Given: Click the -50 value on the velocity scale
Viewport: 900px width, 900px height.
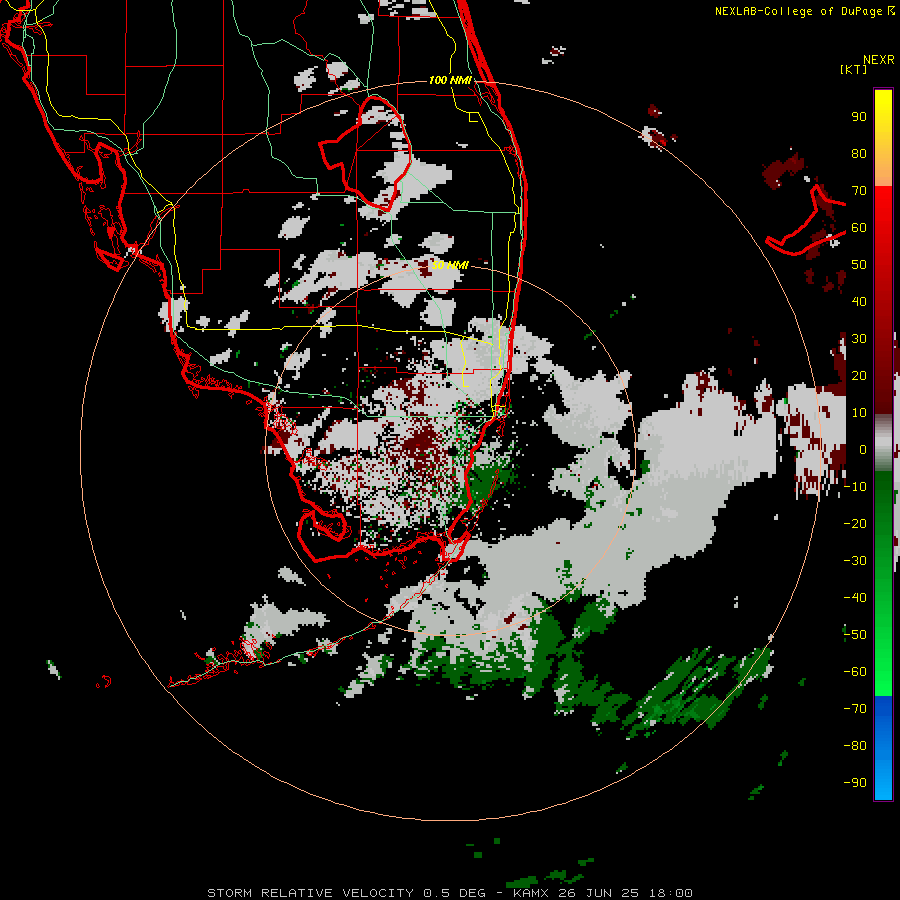Looking at the screenshot, I should tap(855, 634).
